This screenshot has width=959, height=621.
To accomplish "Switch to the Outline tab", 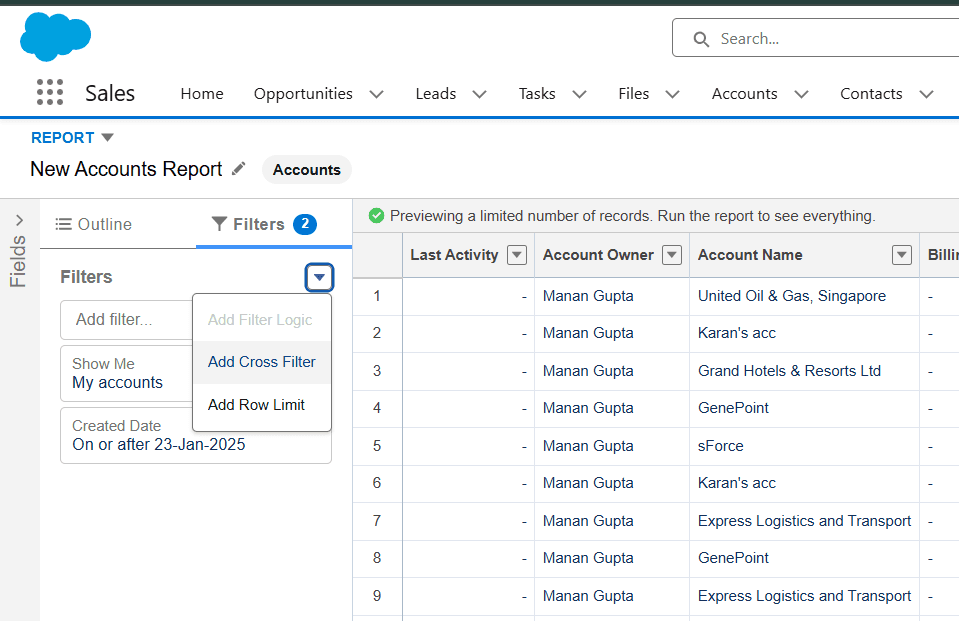I will click(x=94, y=225).
